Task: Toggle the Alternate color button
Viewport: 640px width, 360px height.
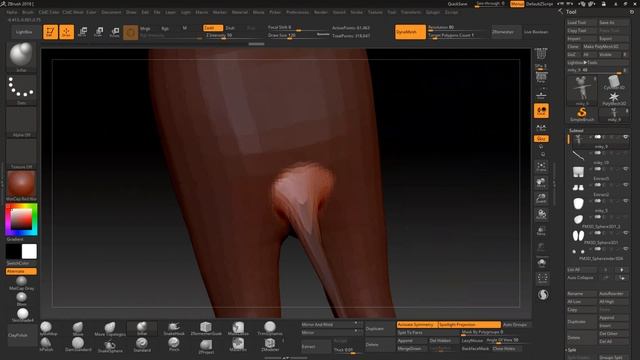Action: (x=21, y=271)
